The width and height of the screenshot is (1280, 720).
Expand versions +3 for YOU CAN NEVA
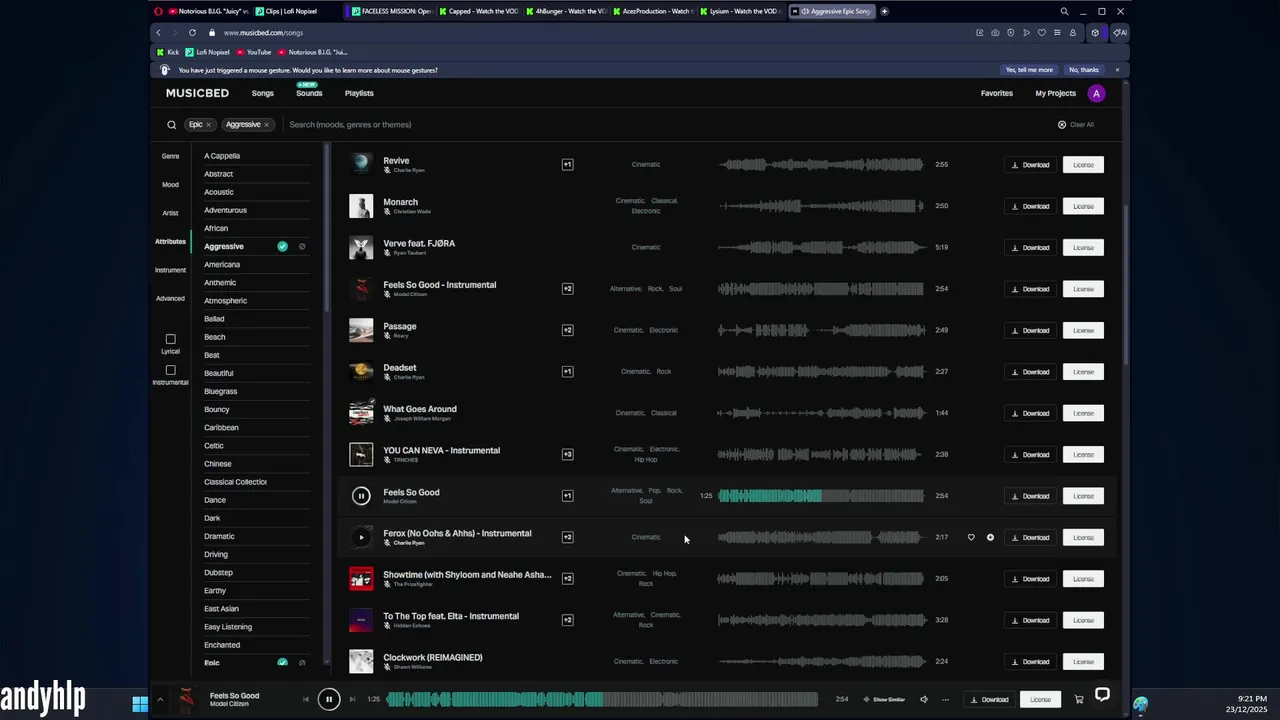[x=567, y=454]
